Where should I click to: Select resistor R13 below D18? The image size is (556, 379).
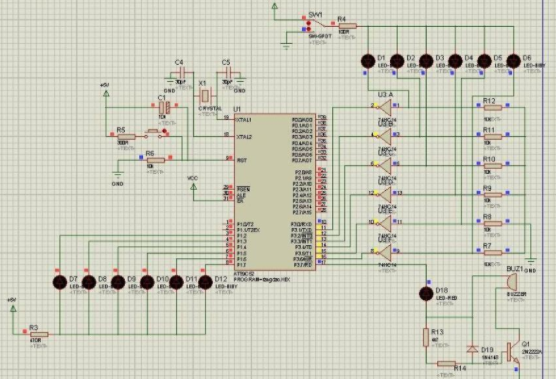click(426, 337)
